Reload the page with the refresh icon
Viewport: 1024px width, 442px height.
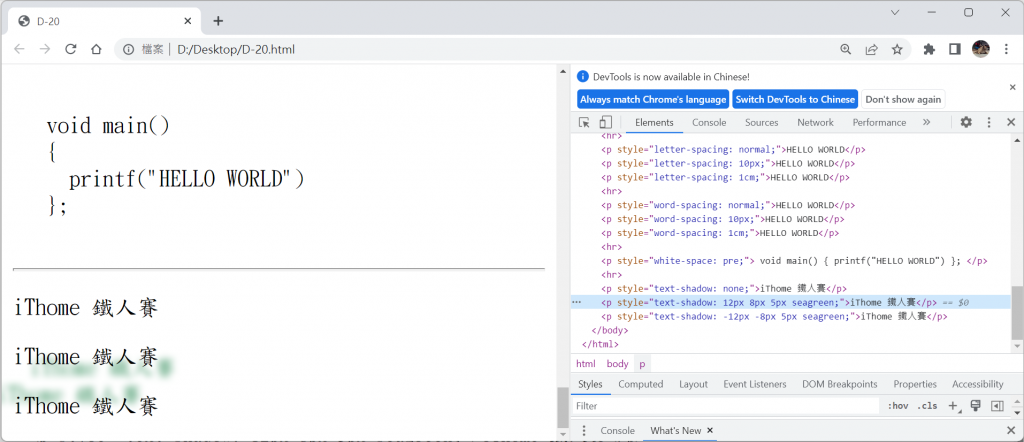click(71, 49)
